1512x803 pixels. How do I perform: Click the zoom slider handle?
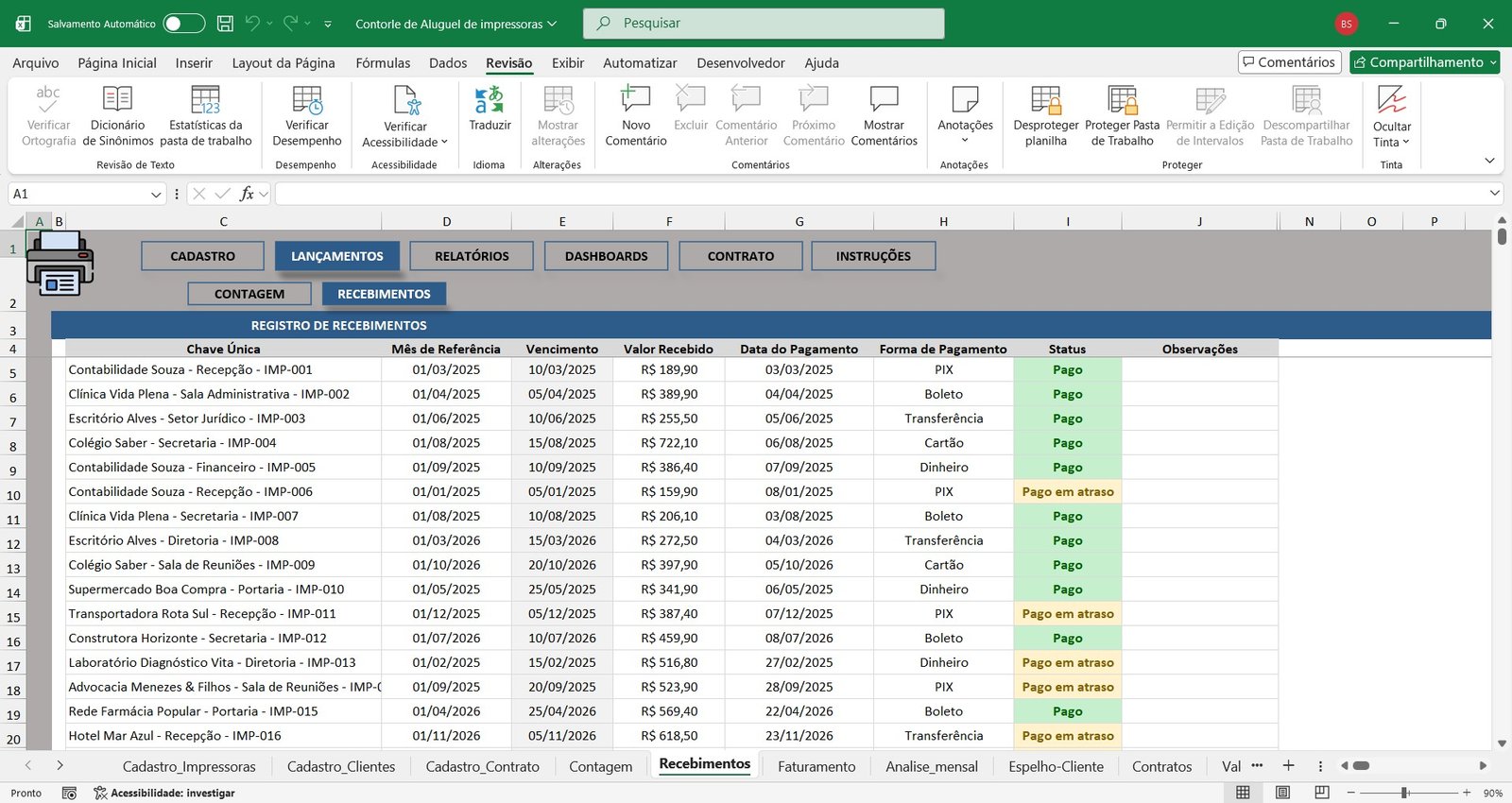click(1405, 793)
